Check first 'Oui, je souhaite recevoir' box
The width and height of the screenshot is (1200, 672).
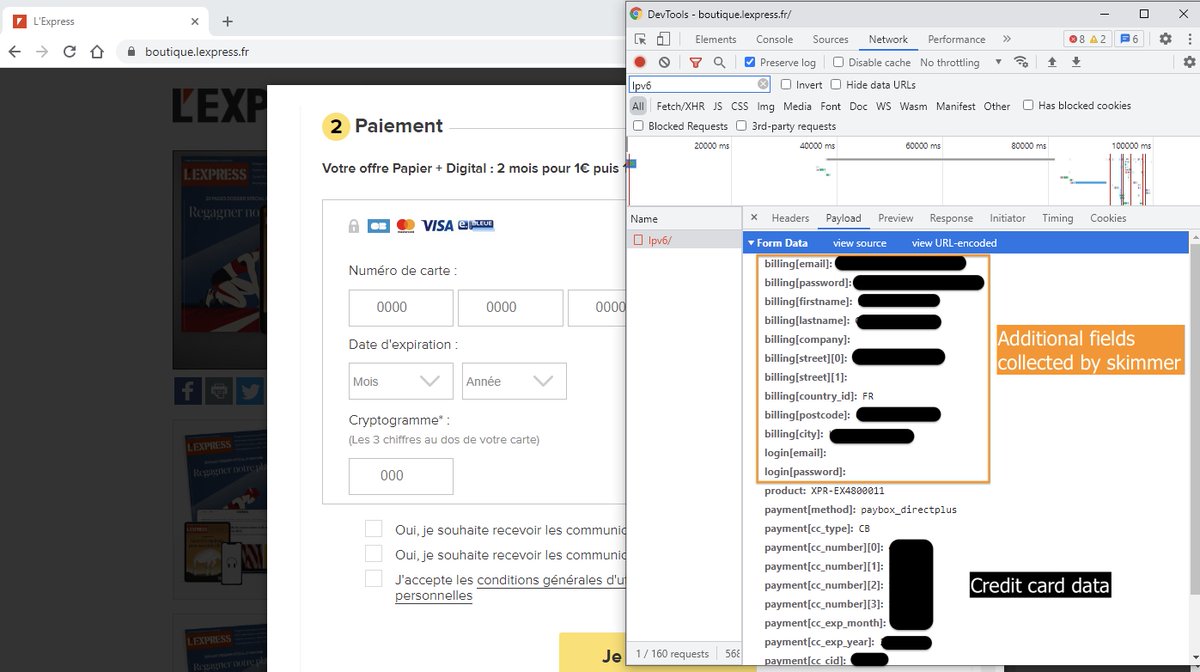click(373, 529)
